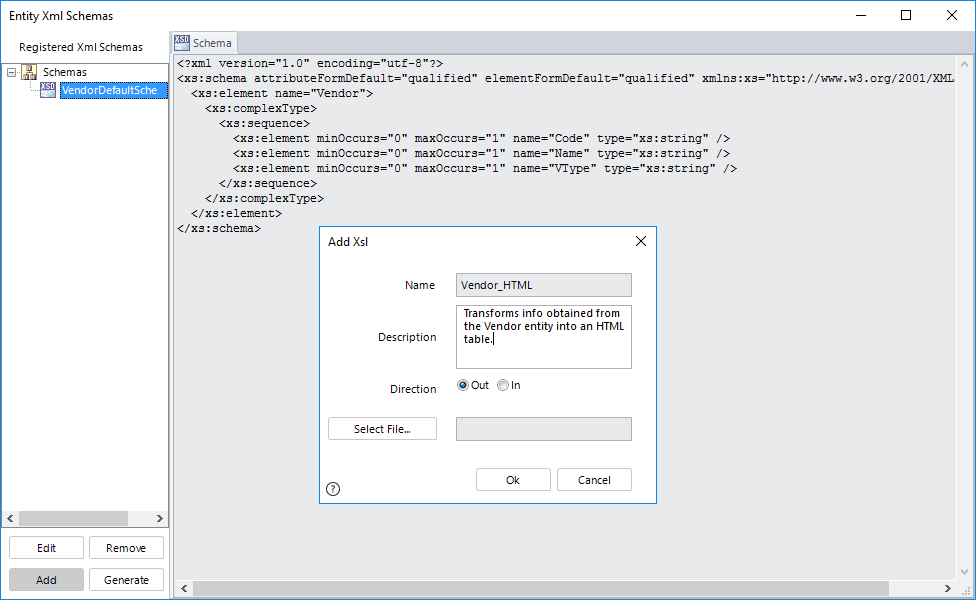Click the Schemas root tree label
The image size is (976, 600).
pyautogui.click(x=65, y=72)
